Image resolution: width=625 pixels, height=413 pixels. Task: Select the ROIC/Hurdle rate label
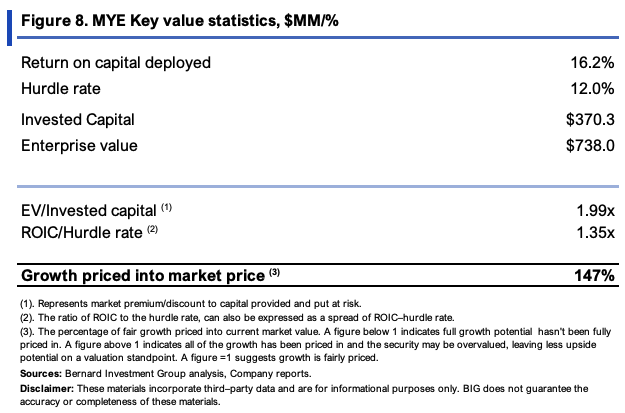pyautogui.click(x=89, y=232)
